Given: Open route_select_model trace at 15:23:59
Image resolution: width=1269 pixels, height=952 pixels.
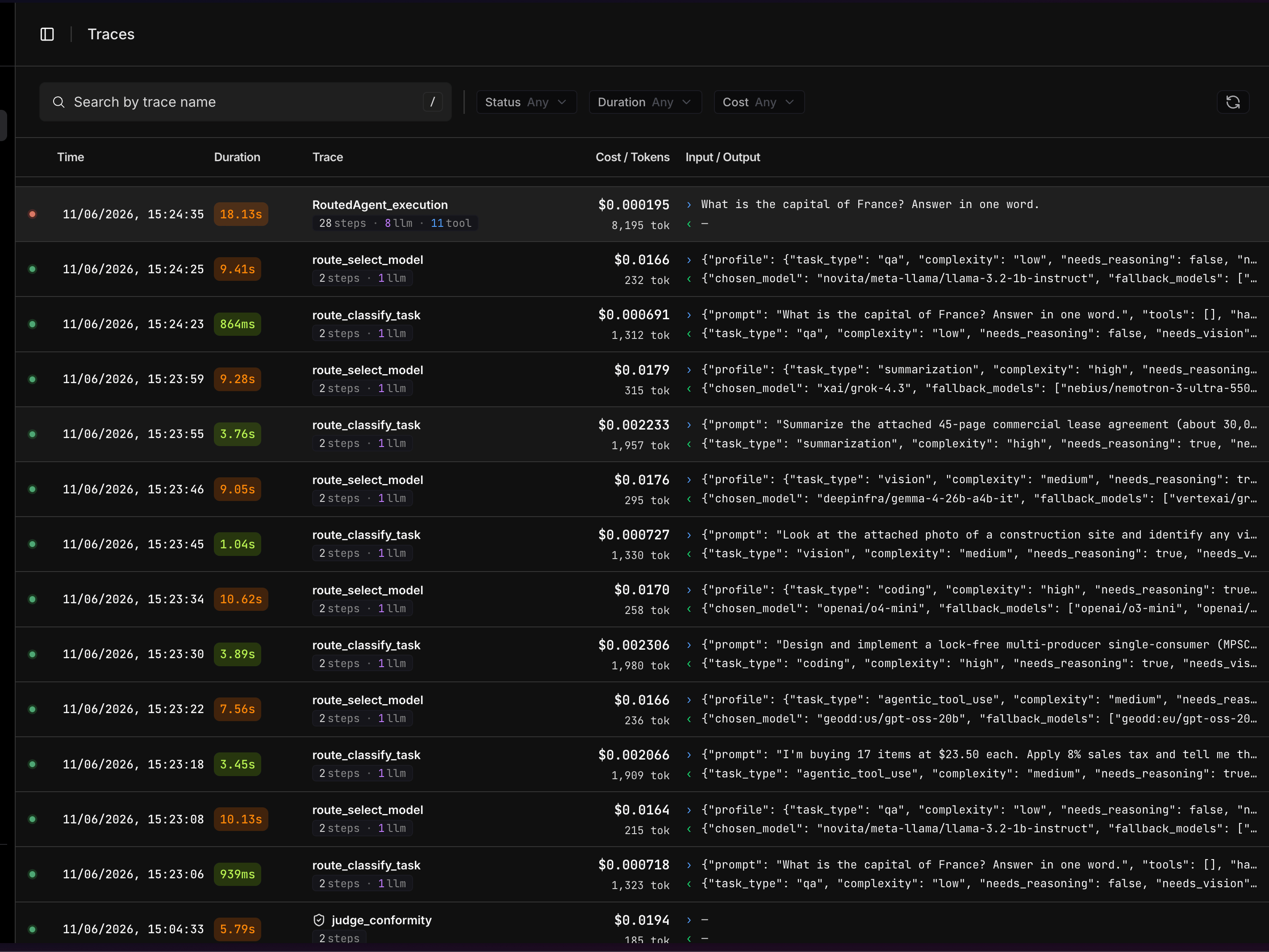Looking at the screenshot, I should (368, 370).
